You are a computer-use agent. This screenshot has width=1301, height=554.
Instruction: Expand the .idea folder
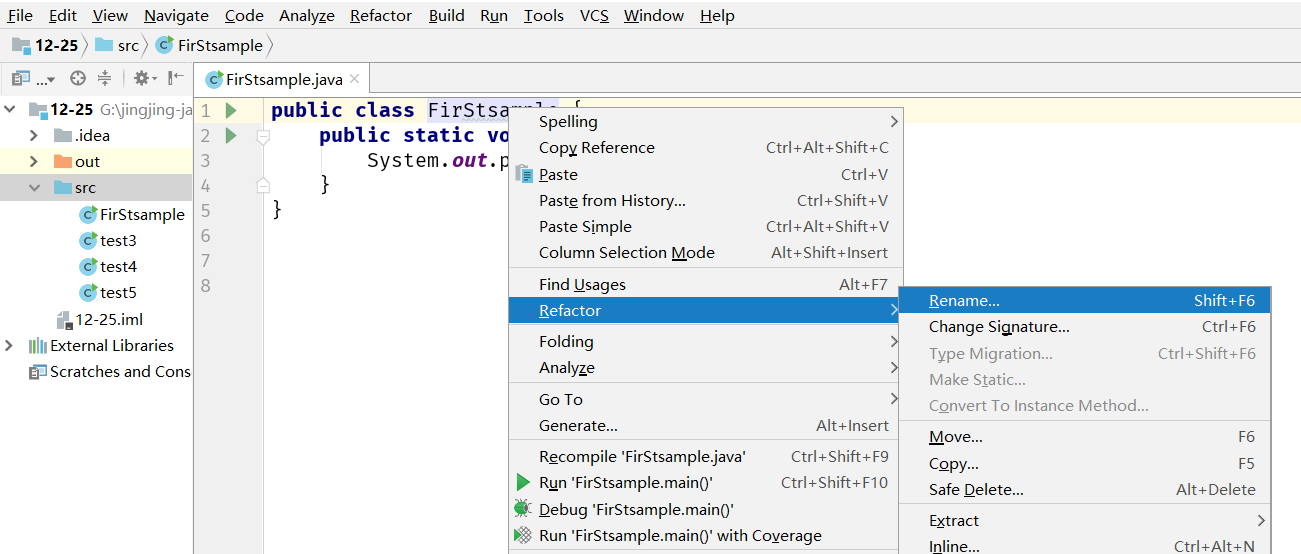coord(34,136)
